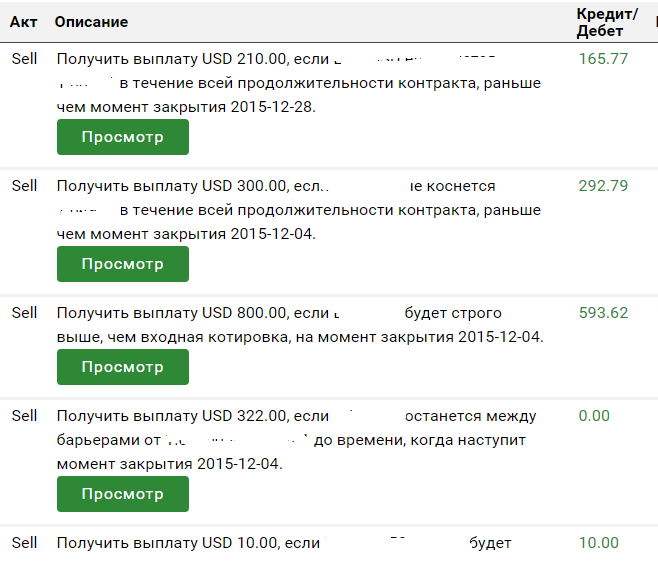Select Sell in the USD 322.00 row
Screen dimensions: 658x561
24,416
